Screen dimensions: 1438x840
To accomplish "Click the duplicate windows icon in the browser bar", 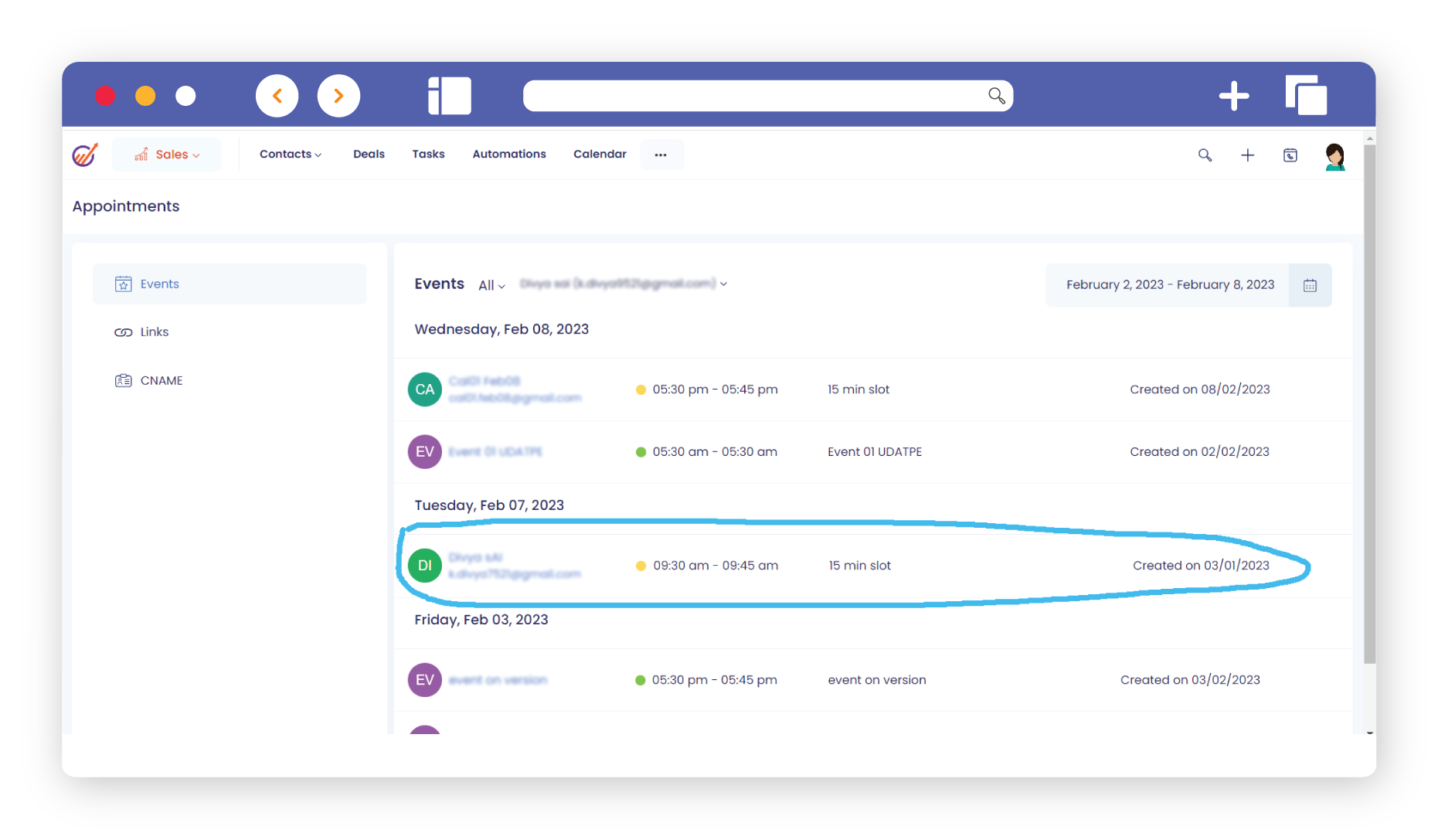I will coord(1306,96).
